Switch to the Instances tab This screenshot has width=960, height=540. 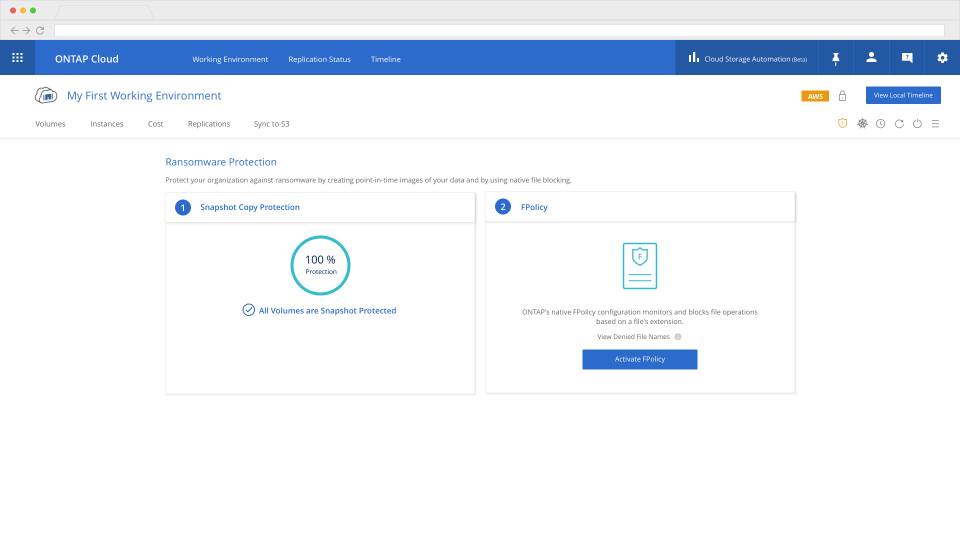[107, 124]
